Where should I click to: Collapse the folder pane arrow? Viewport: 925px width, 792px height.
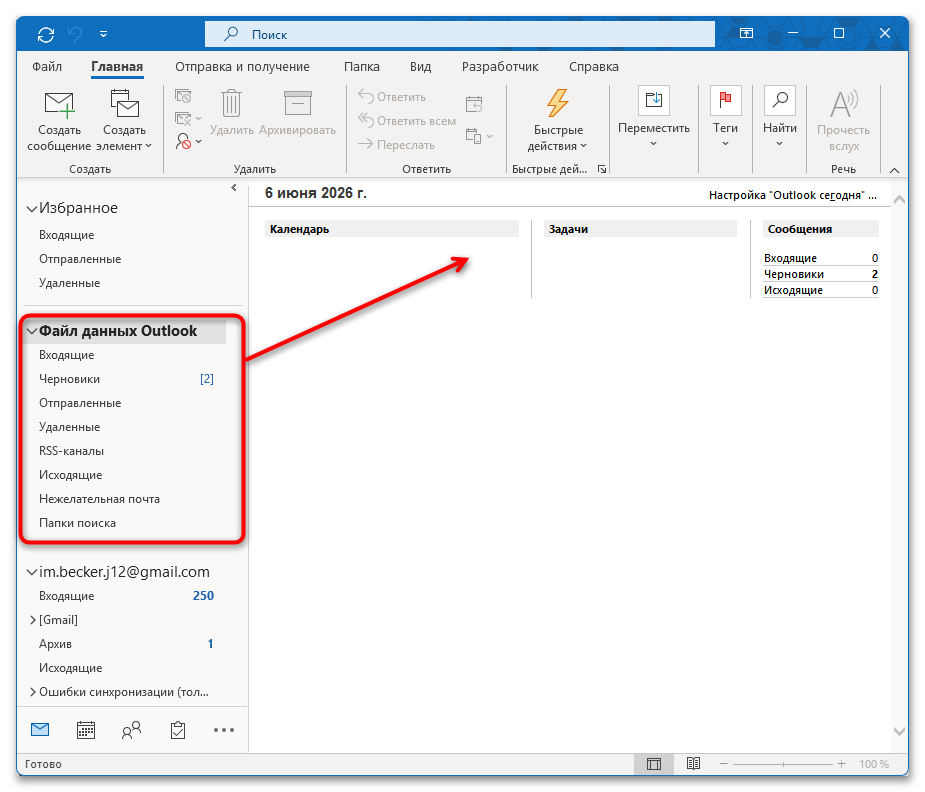pyautogui.click(x=234, y=188)
